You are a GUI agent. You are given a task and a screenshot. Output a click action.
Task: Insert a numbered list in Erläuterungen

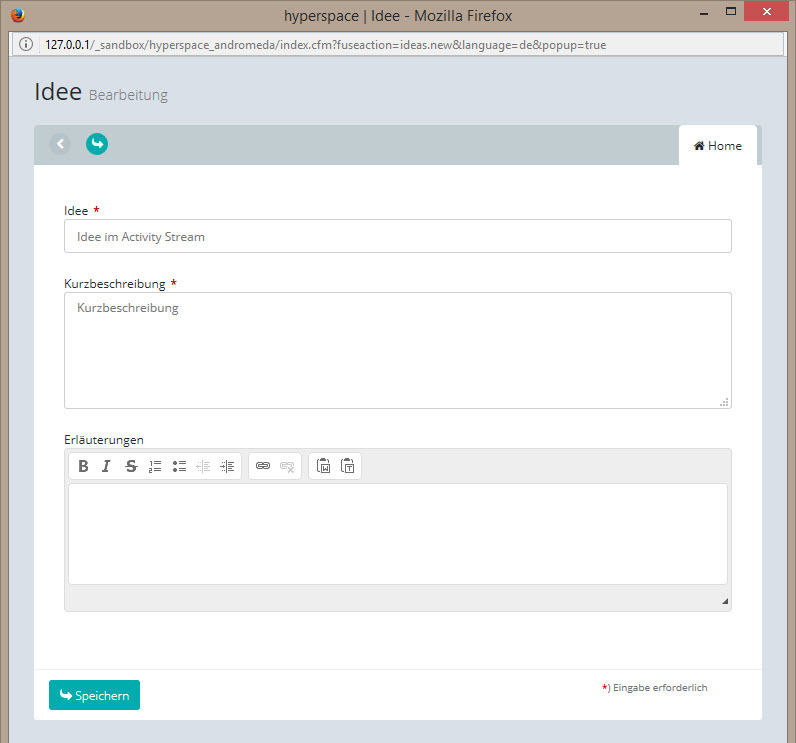coord(155,466)
